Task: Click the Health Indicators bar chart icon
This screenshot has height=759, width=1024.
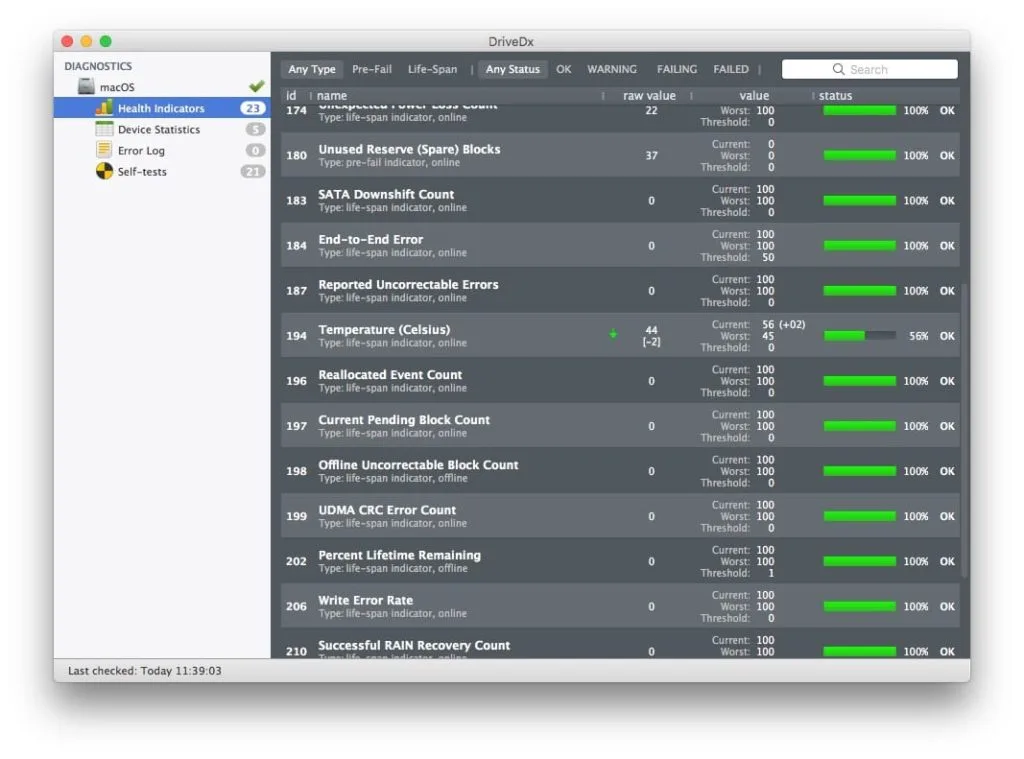Action: click(104, 108)
